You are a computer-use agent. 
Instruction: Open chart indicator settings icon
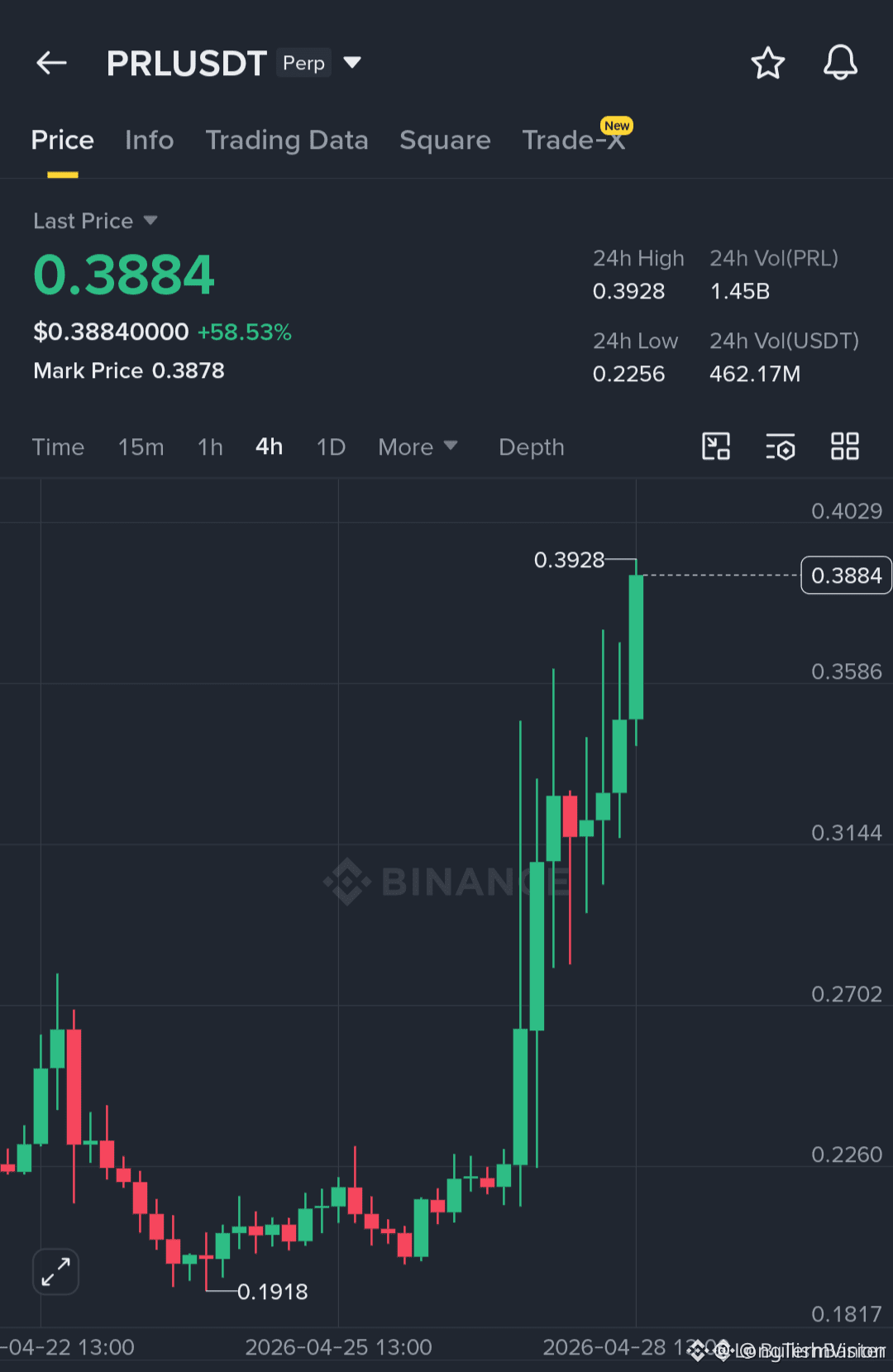(x=780, y=447)
